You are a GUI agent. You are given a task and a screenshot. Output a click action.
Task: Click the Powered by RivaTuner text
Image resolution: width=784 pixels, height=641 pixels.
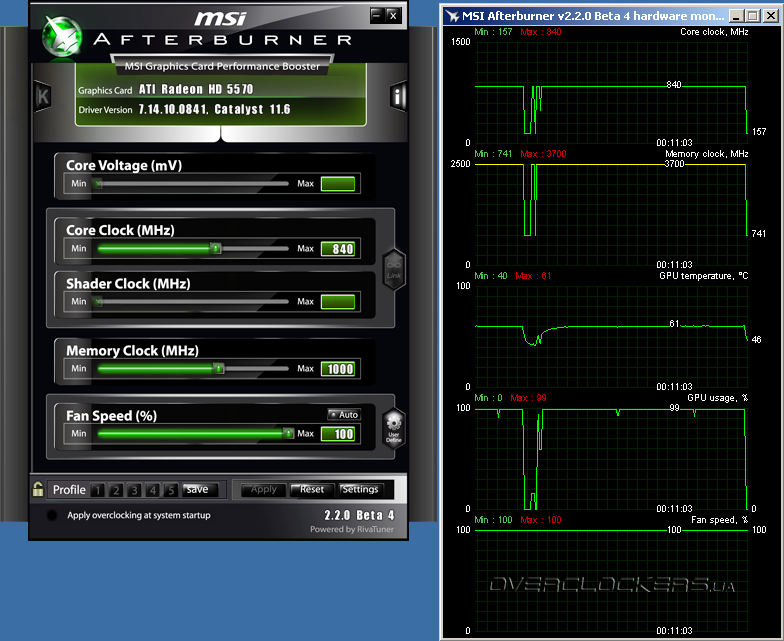coord(352,529)
